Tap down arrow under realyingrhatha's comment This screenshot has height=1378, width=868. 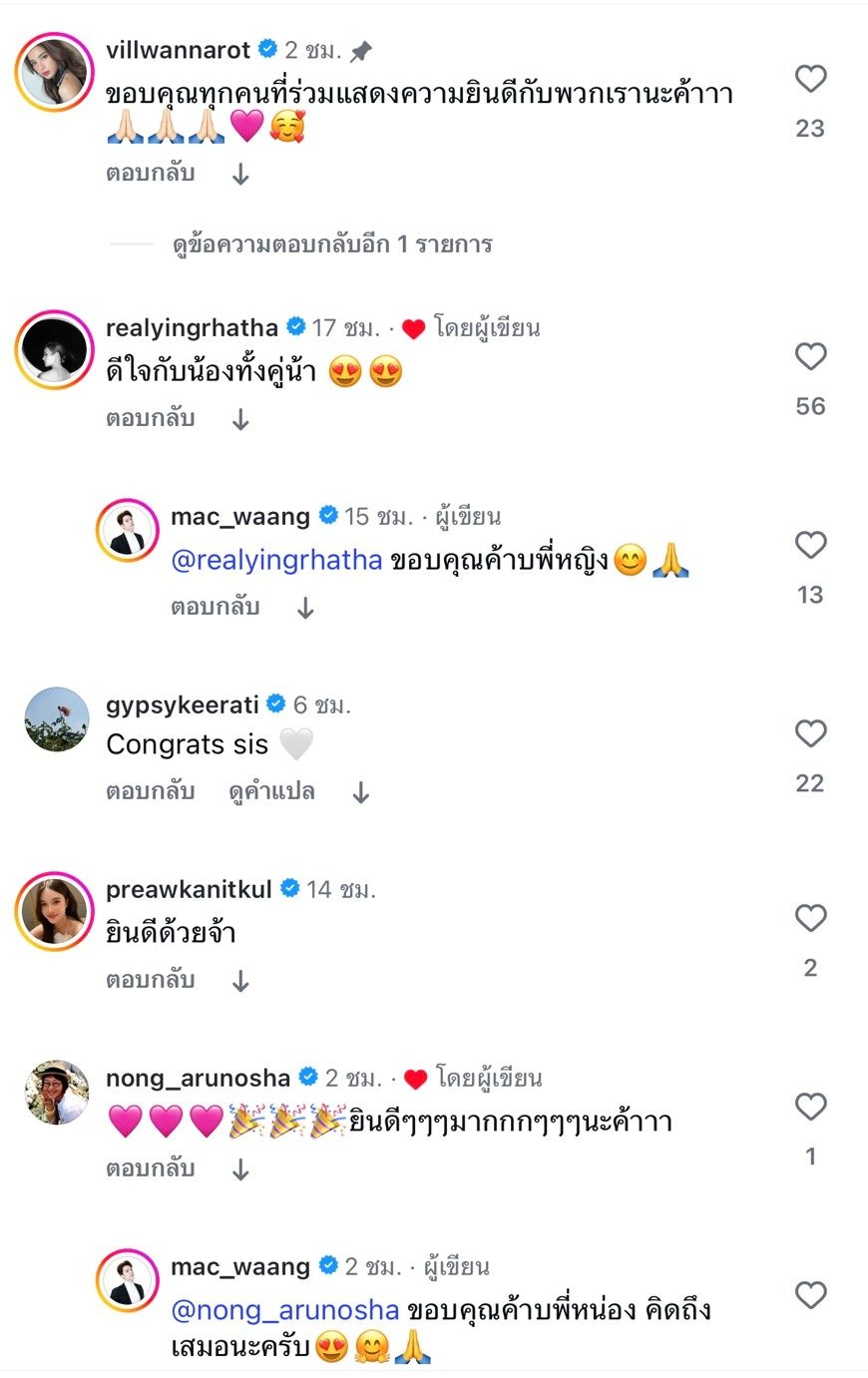coord(240,420)
